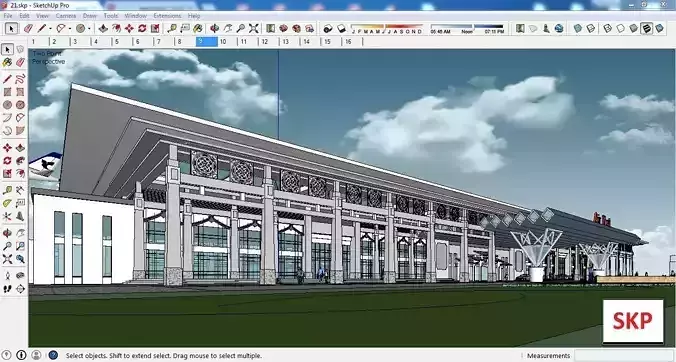The height and width of the screenshot is (362, 676).
Task: Open the Google Earth globe icon
Action: [x=559, y=28]
